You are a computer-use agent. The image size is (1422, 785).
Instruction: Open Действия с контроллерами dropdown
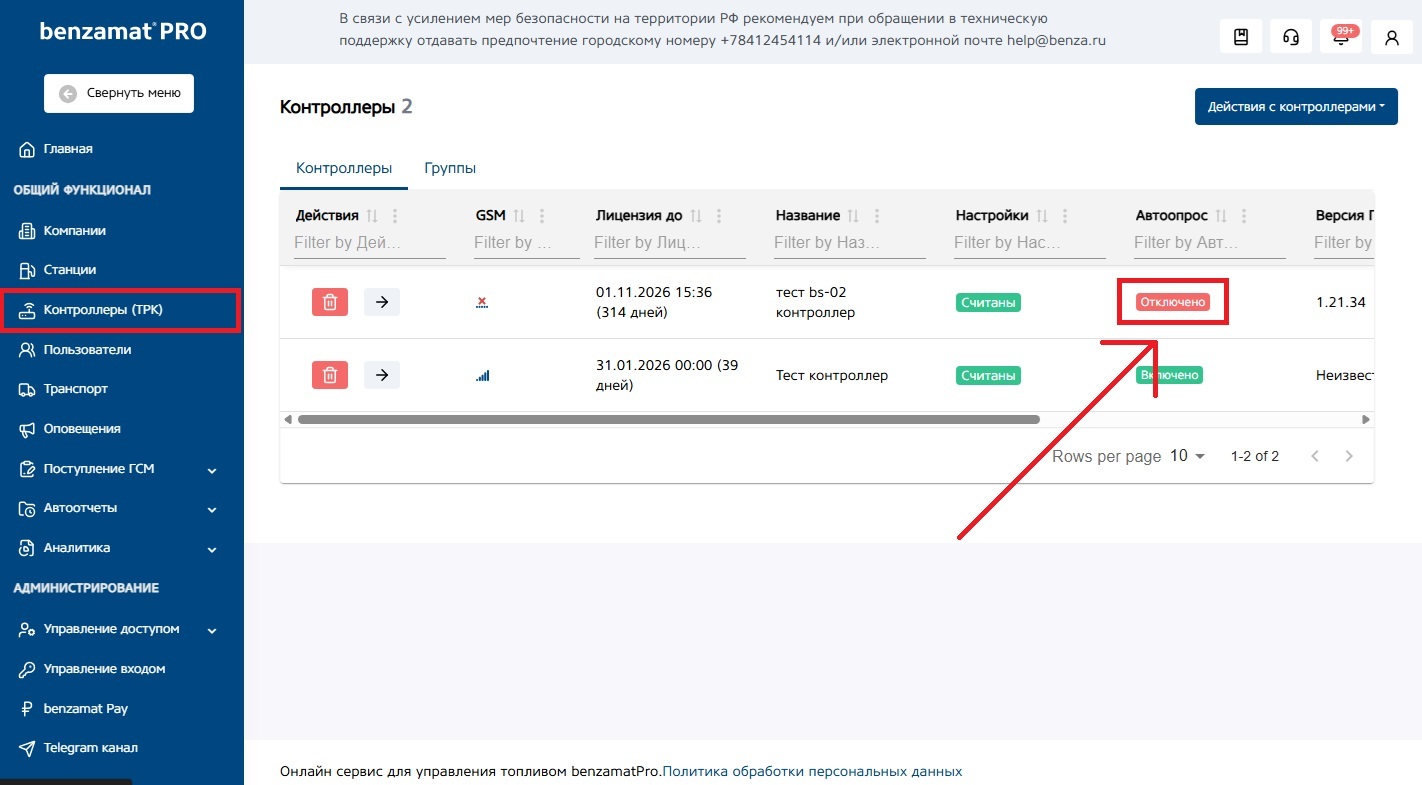coord(1296,107)
